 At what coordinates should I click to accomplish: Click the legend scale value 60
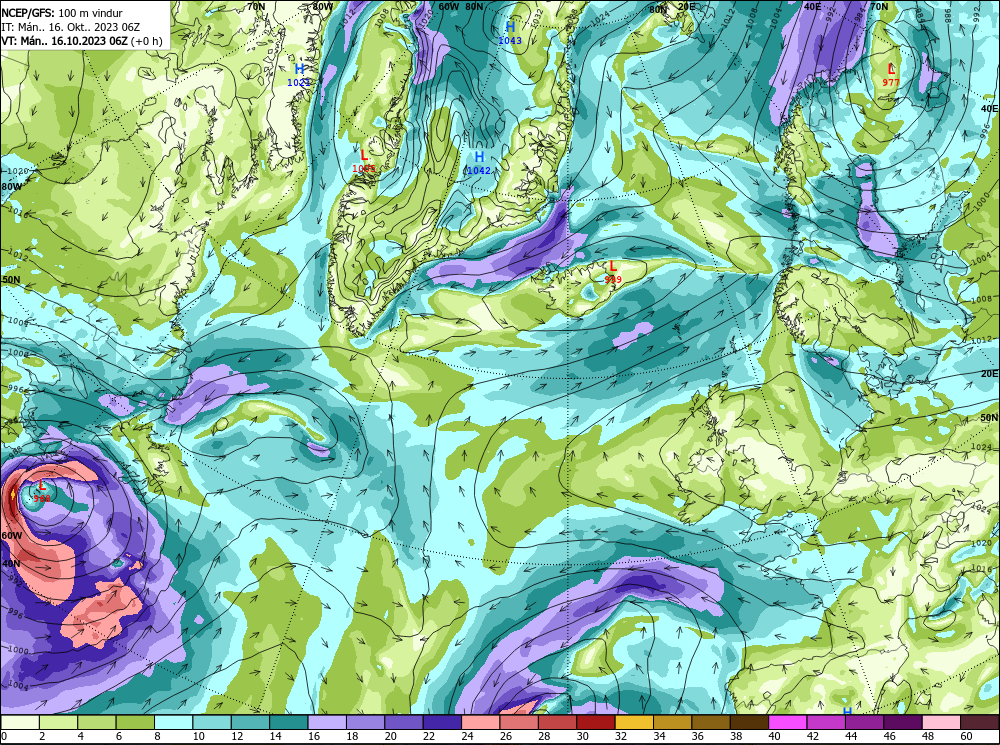[x=966, y=736]
